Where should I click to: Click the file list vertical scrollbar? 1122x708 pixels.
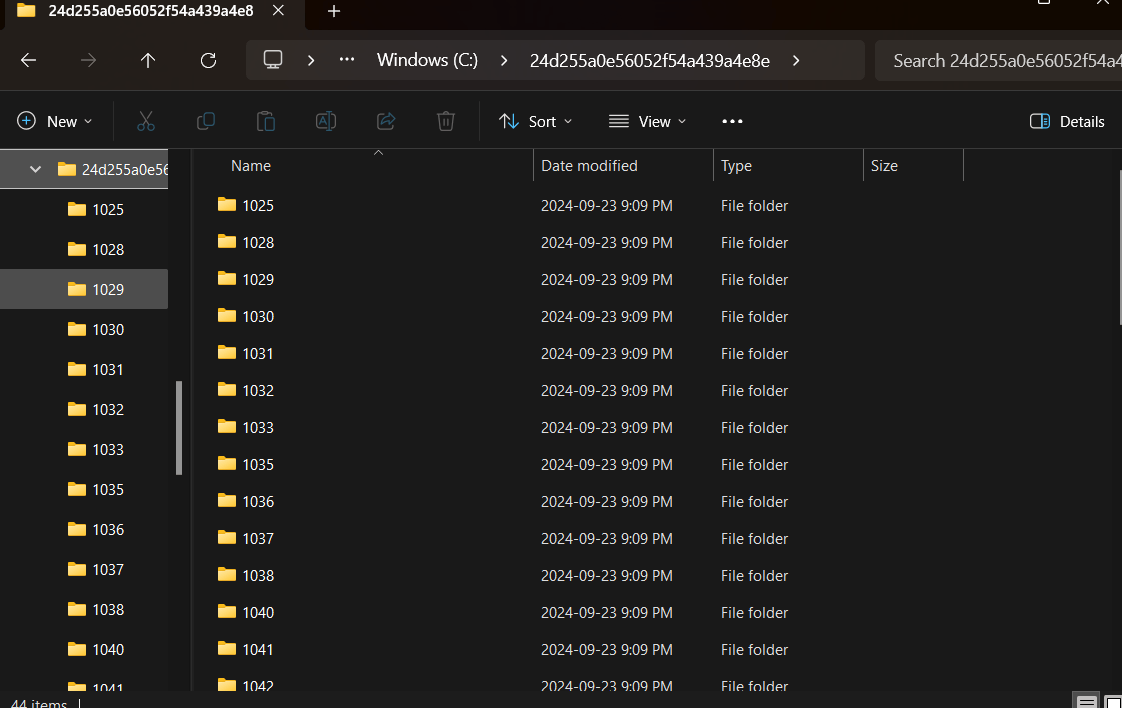point(1120,247)
